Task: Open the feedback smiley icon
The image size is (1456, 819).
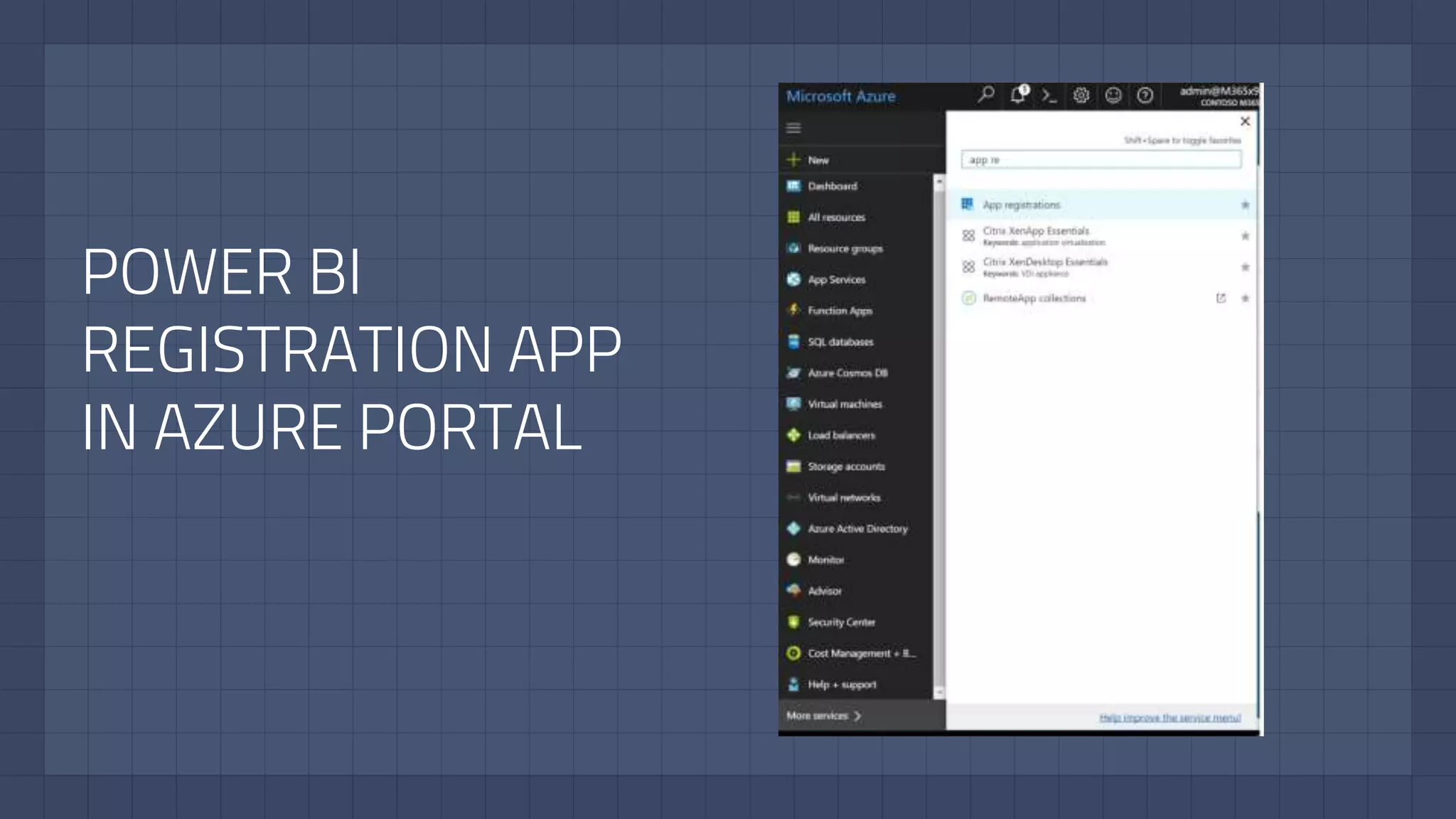Action: point(1113,95)
